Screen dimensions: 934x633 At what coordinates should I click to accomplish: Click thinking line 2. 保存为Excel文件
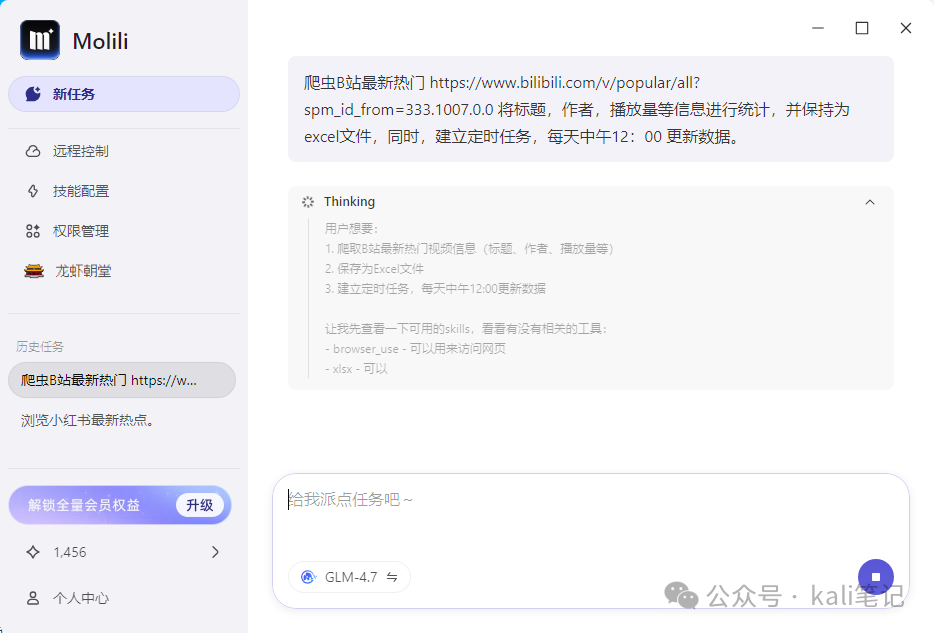click(375, 269)
